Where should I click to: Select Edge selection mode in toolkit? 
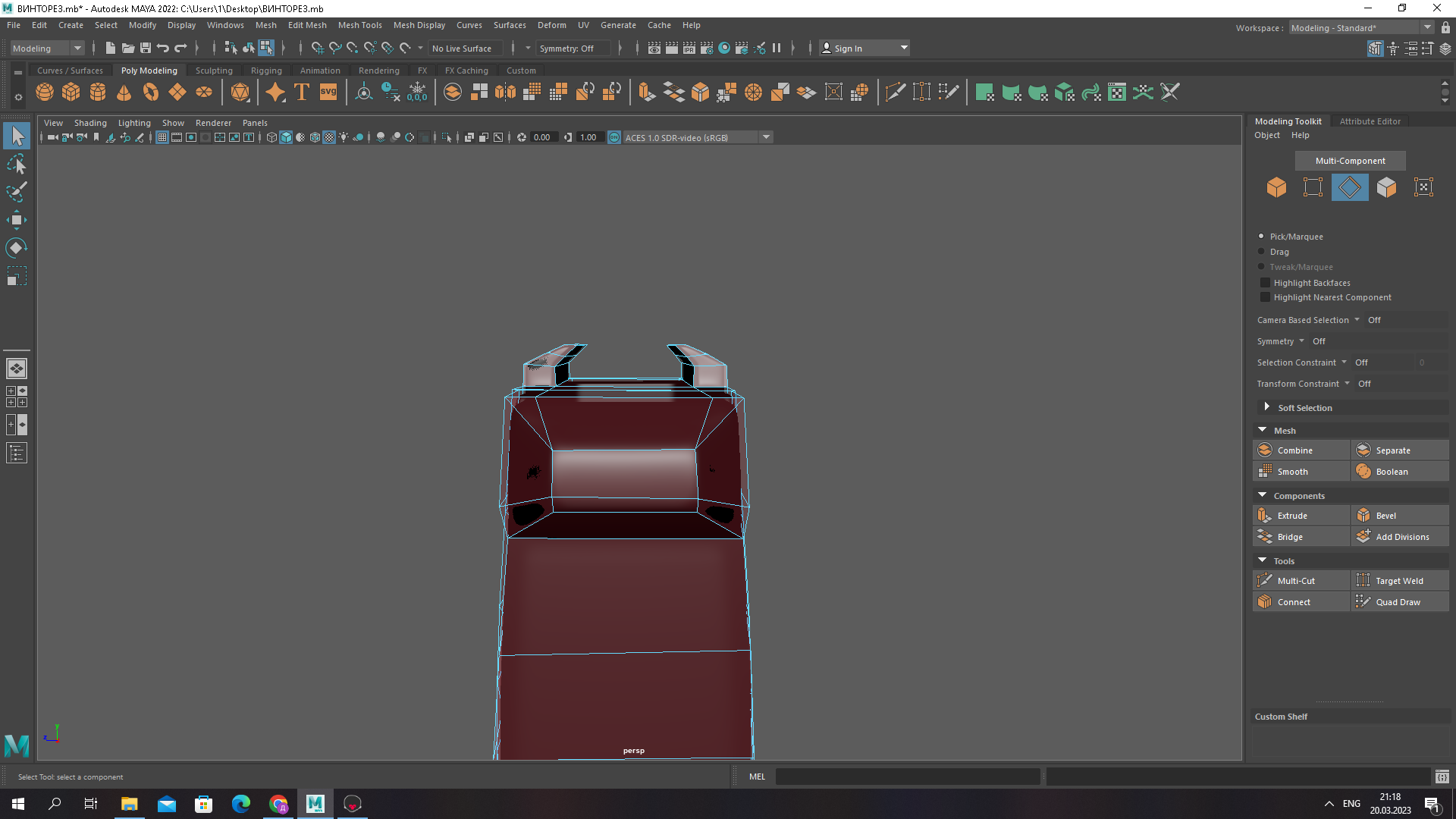tap(1350, 187)
